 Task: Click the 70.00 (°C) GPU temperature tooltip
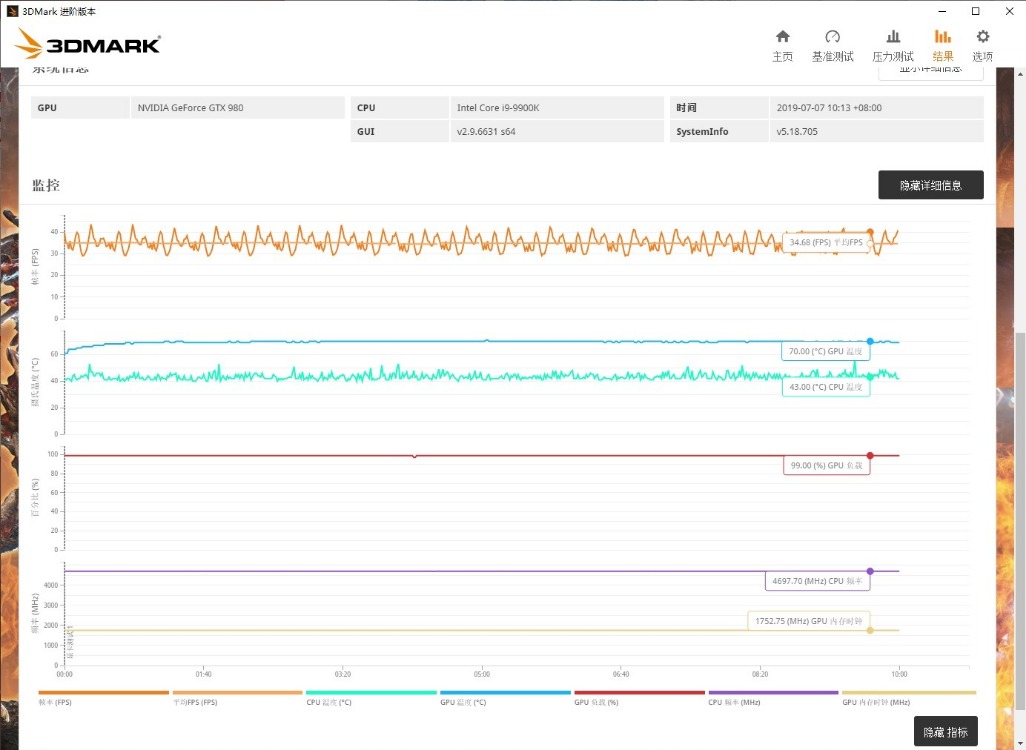tap(825, 351)
